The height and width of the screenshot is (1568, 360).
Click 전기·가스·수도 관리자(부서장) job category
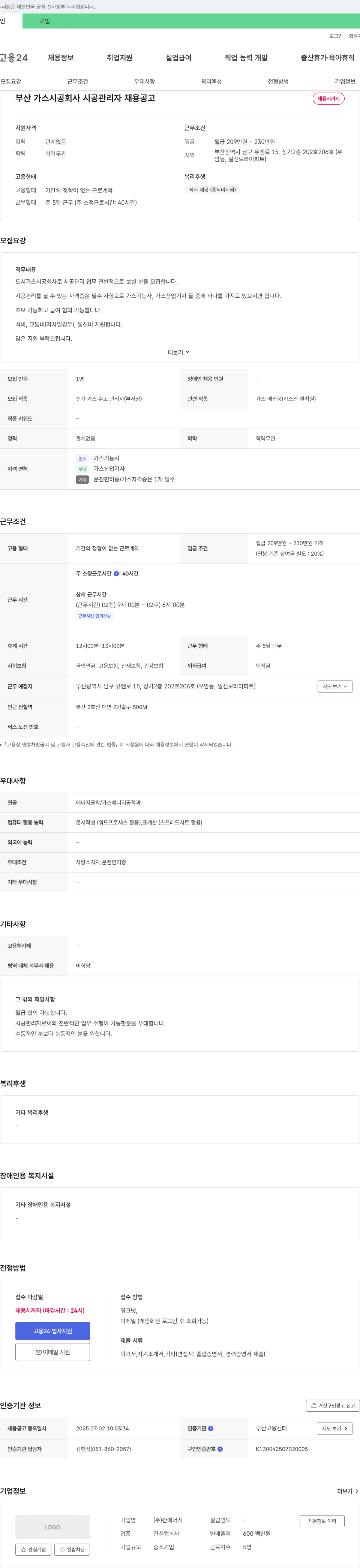108,399
